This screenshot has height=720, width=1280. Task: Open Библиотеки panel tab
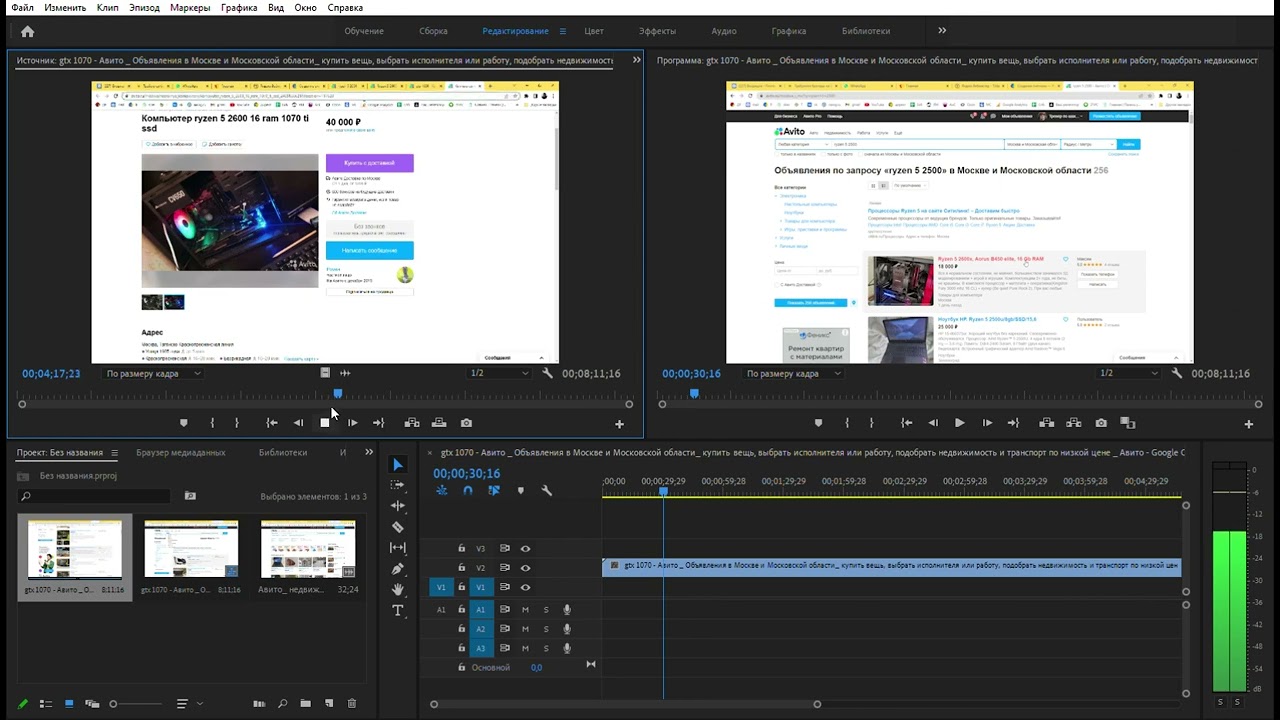[x=283, y=452]
